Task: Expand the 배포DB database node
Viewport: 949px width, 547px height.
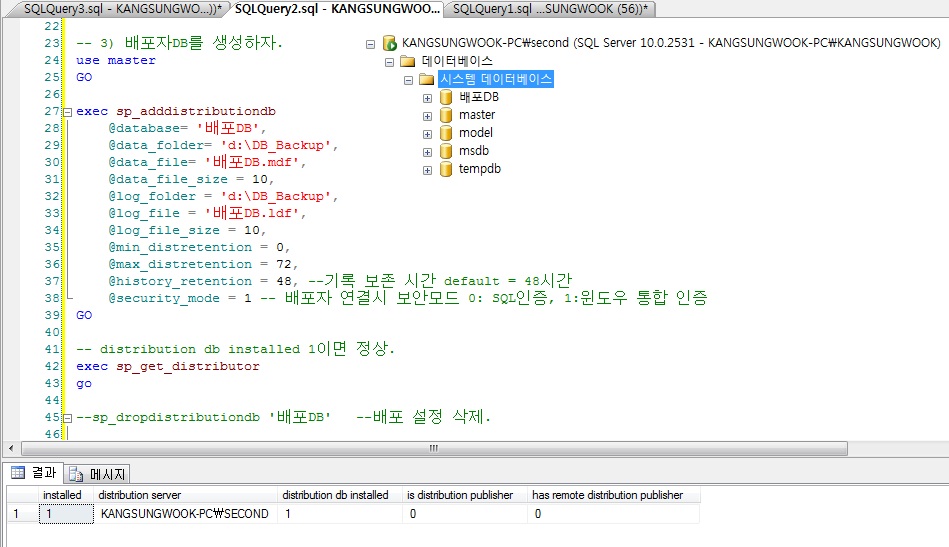Action: point(427,98)
